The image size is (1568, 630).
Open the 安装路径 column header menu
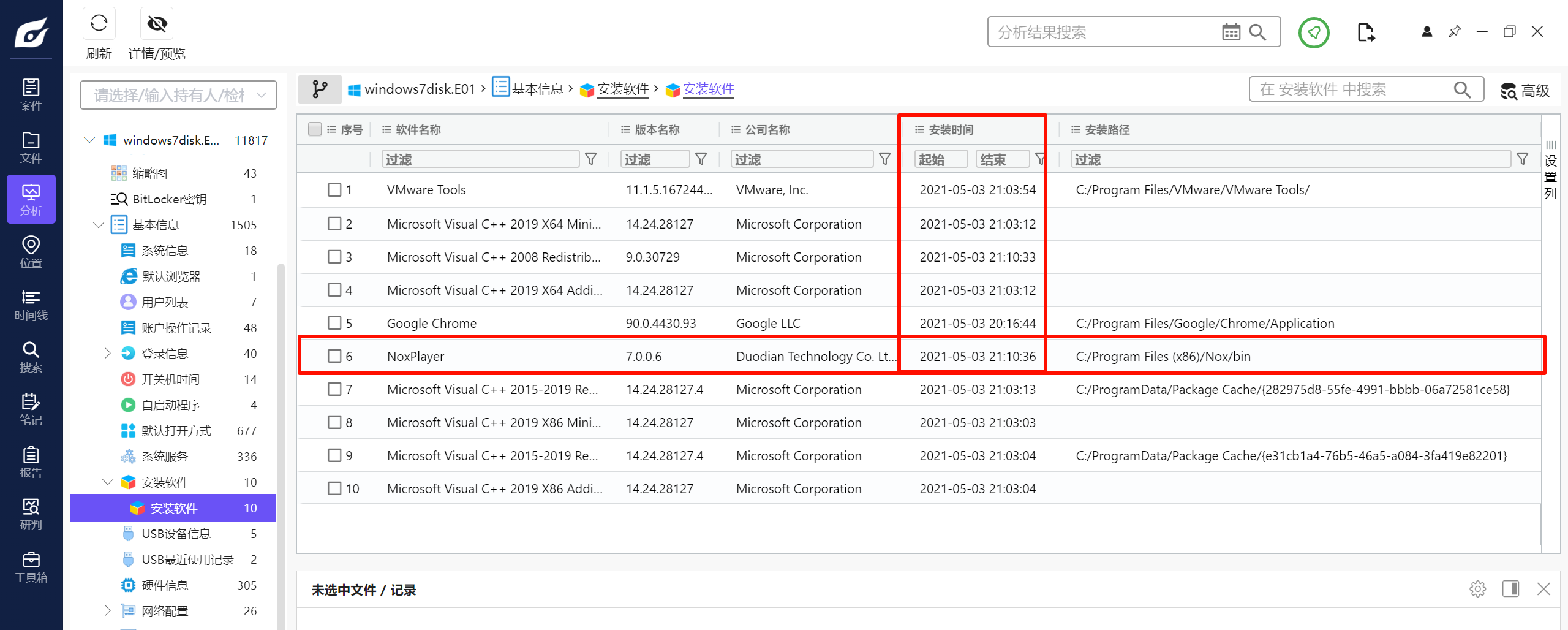pos(1076,129)
